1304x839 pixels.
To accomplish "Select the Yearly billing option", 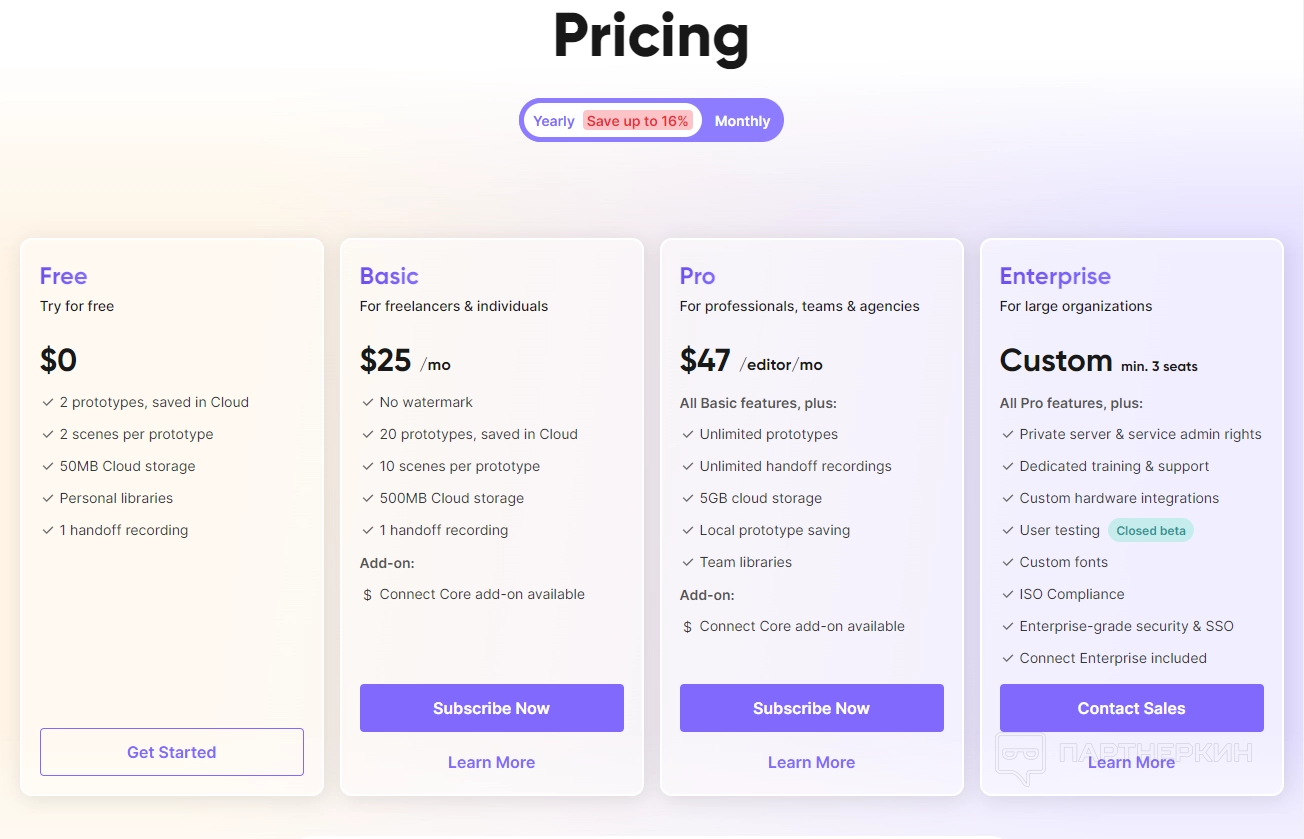I will pyautogui.click(x=553, y=121).
